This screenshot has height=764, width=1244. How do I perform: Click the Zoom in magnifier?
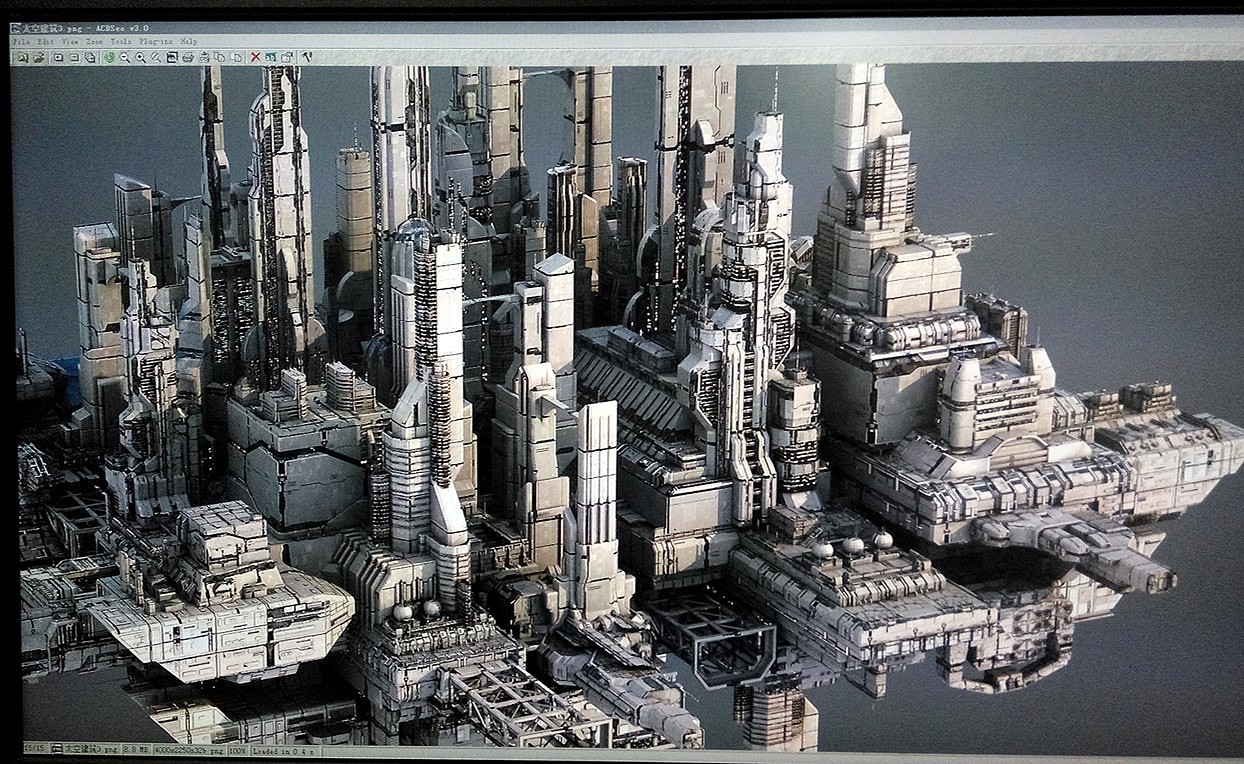pyautogui.click(x=141, y=58)
